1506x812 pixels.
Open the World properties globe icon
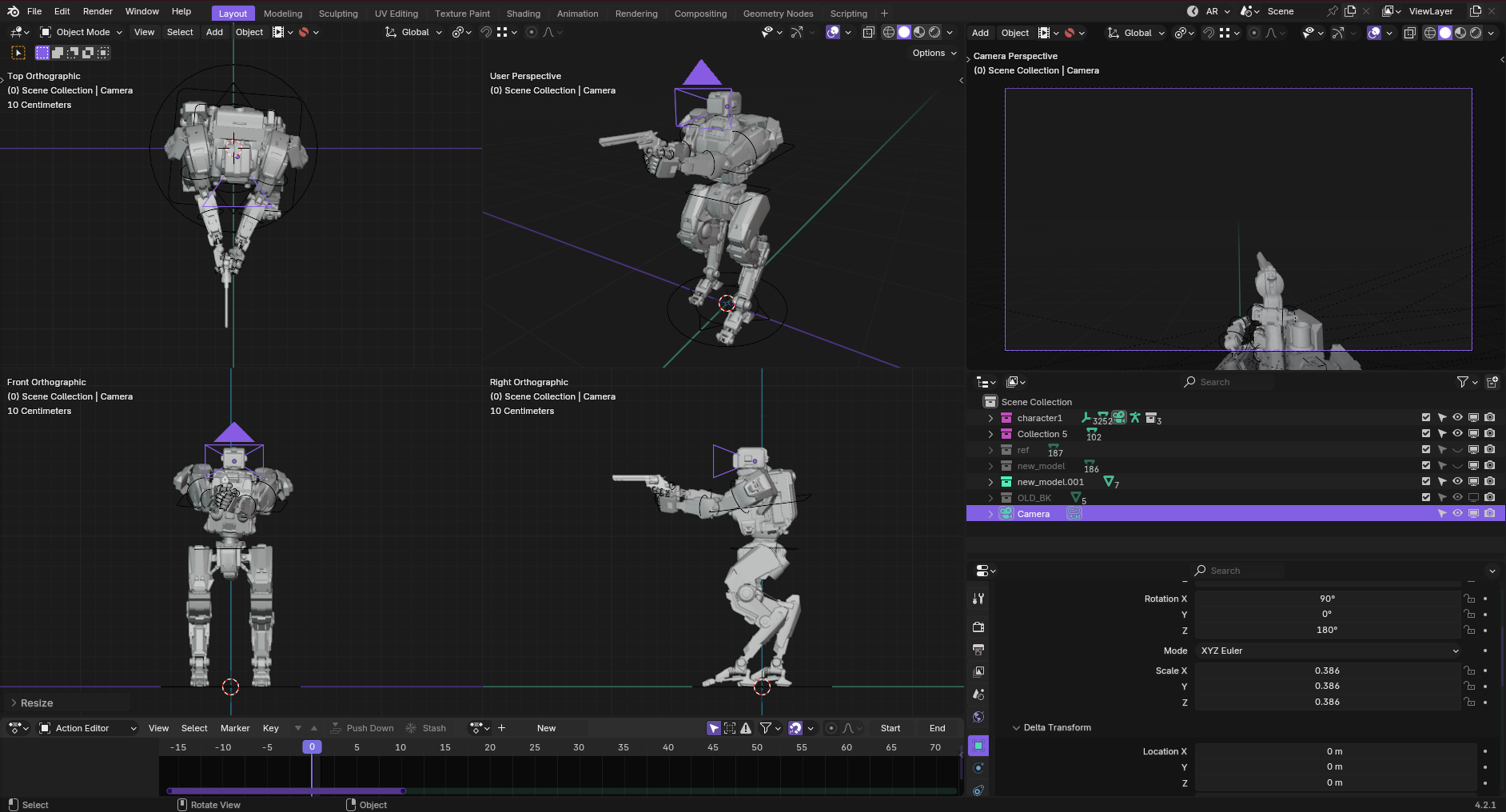click(x=978, y=717)
